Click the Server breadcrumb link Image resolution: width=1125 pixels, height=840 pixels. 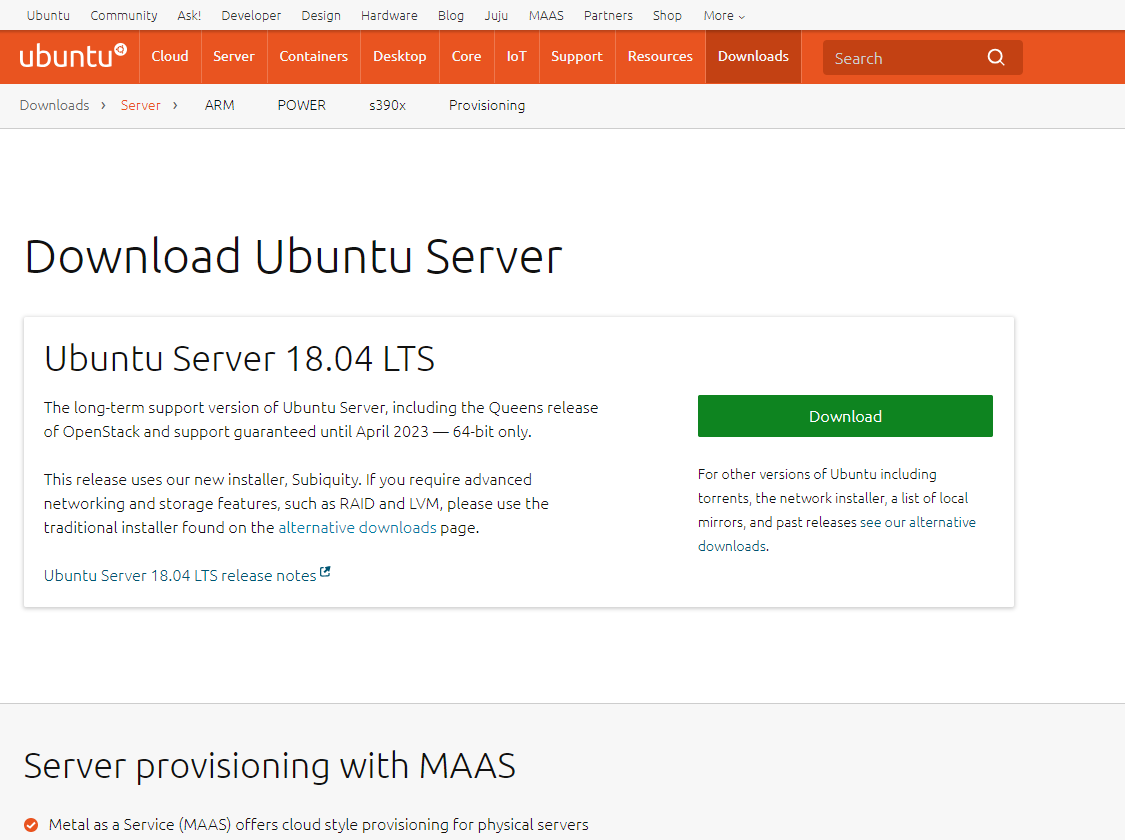141,105
